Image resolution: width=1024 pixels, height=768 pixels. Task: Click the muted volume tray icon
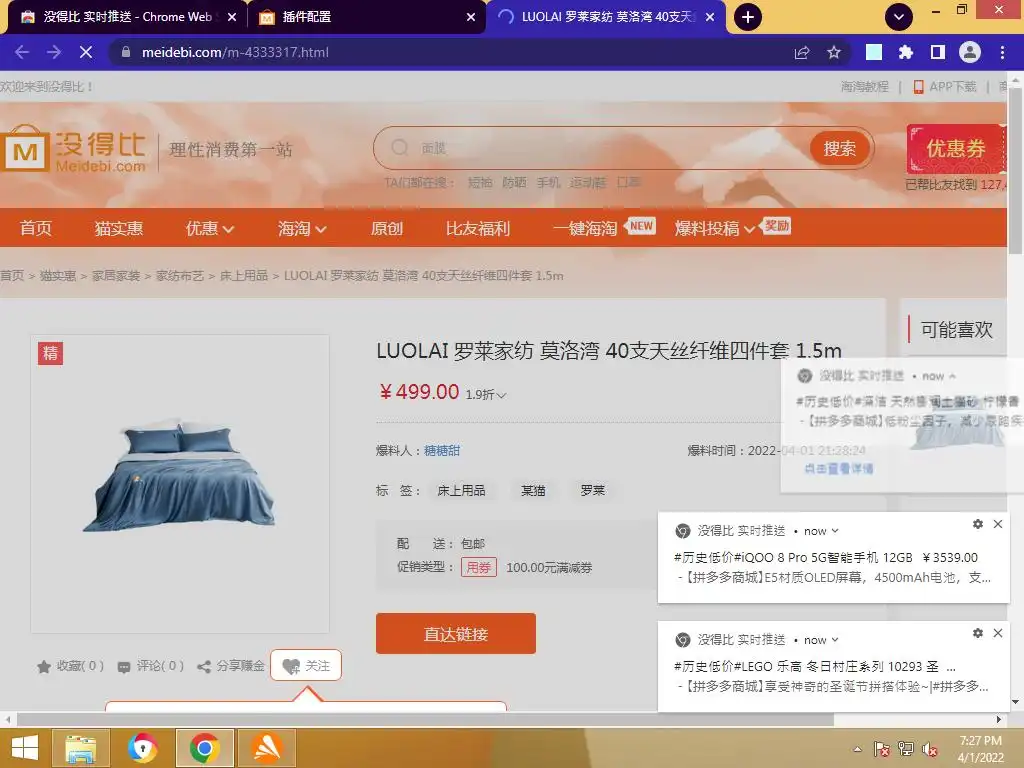click(x=930, y=749)
